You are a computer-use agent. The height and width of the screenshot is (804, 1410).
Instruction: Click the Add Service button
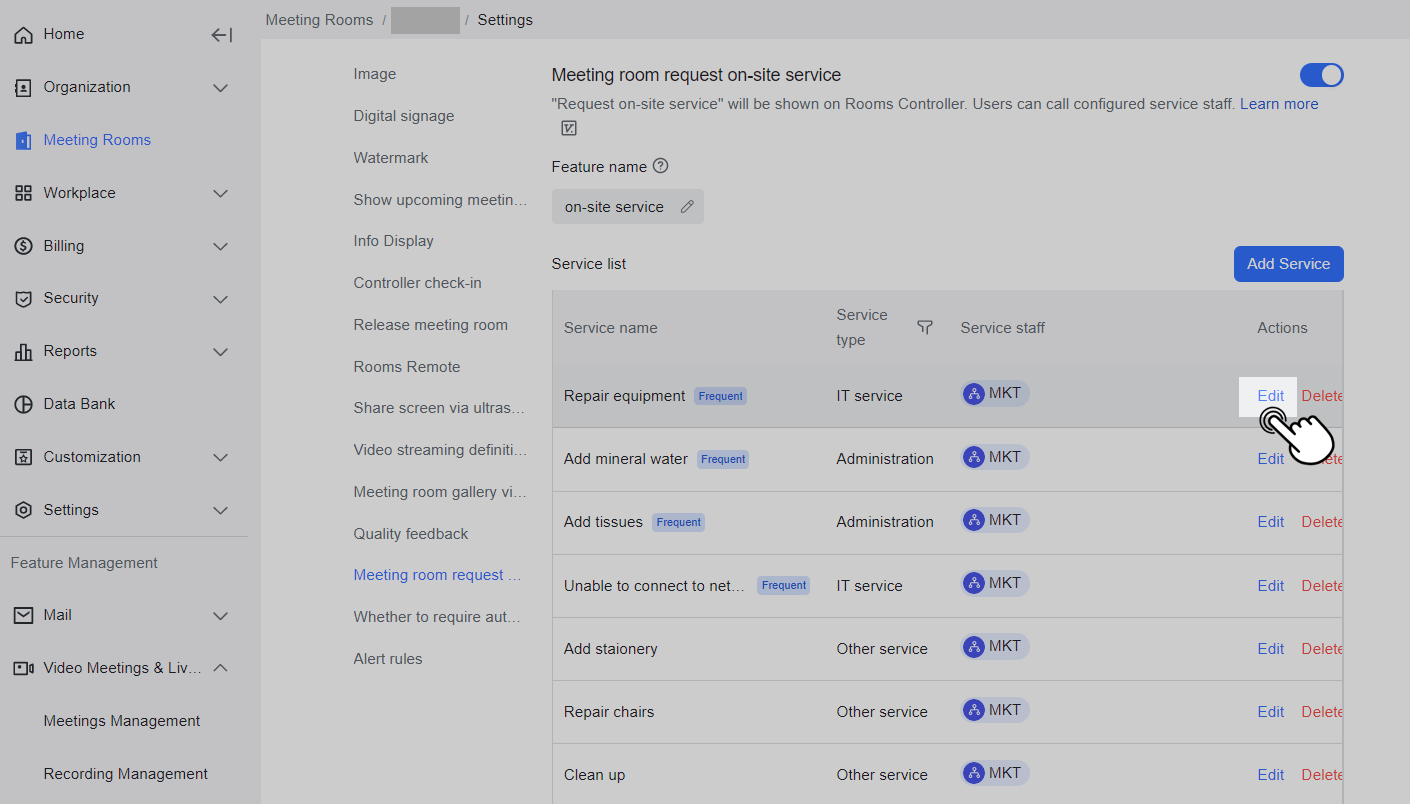tap(1288, 264)
